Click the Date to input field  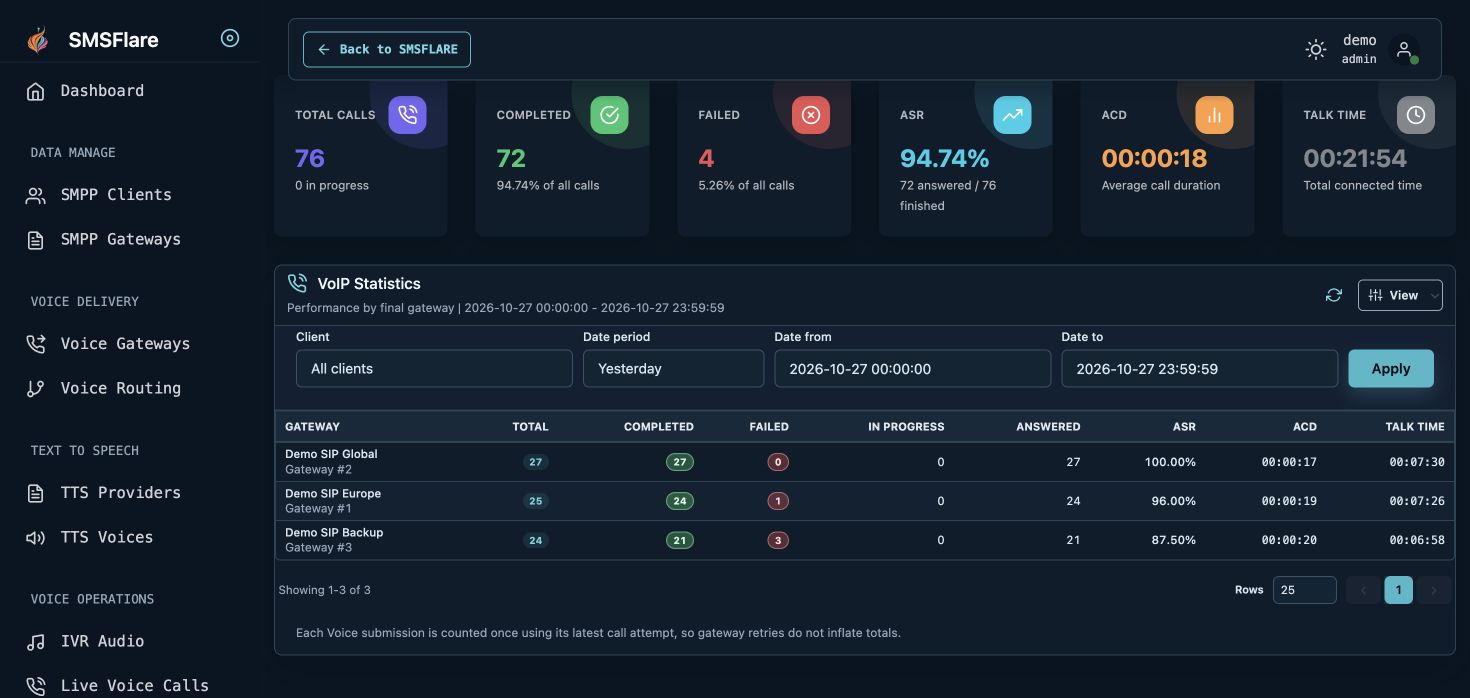[1199, 368]
